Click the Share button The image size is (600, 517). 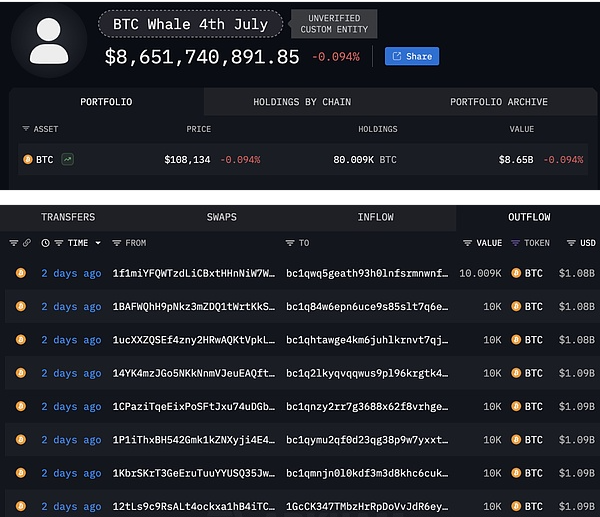pyautogui.click(x=412, y=56)
